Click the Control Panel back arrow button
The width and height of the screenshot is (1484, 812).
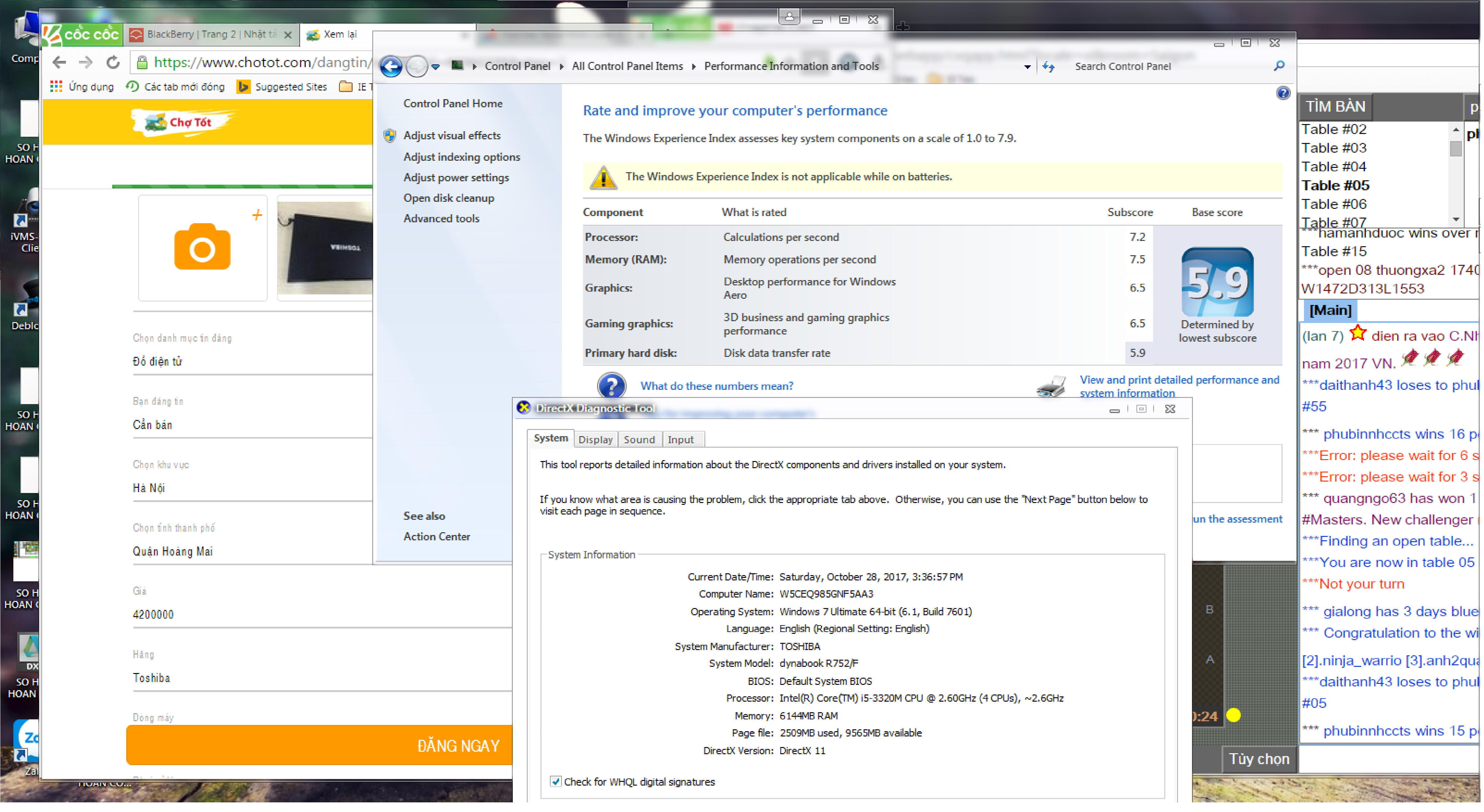(x=391, y=66)
